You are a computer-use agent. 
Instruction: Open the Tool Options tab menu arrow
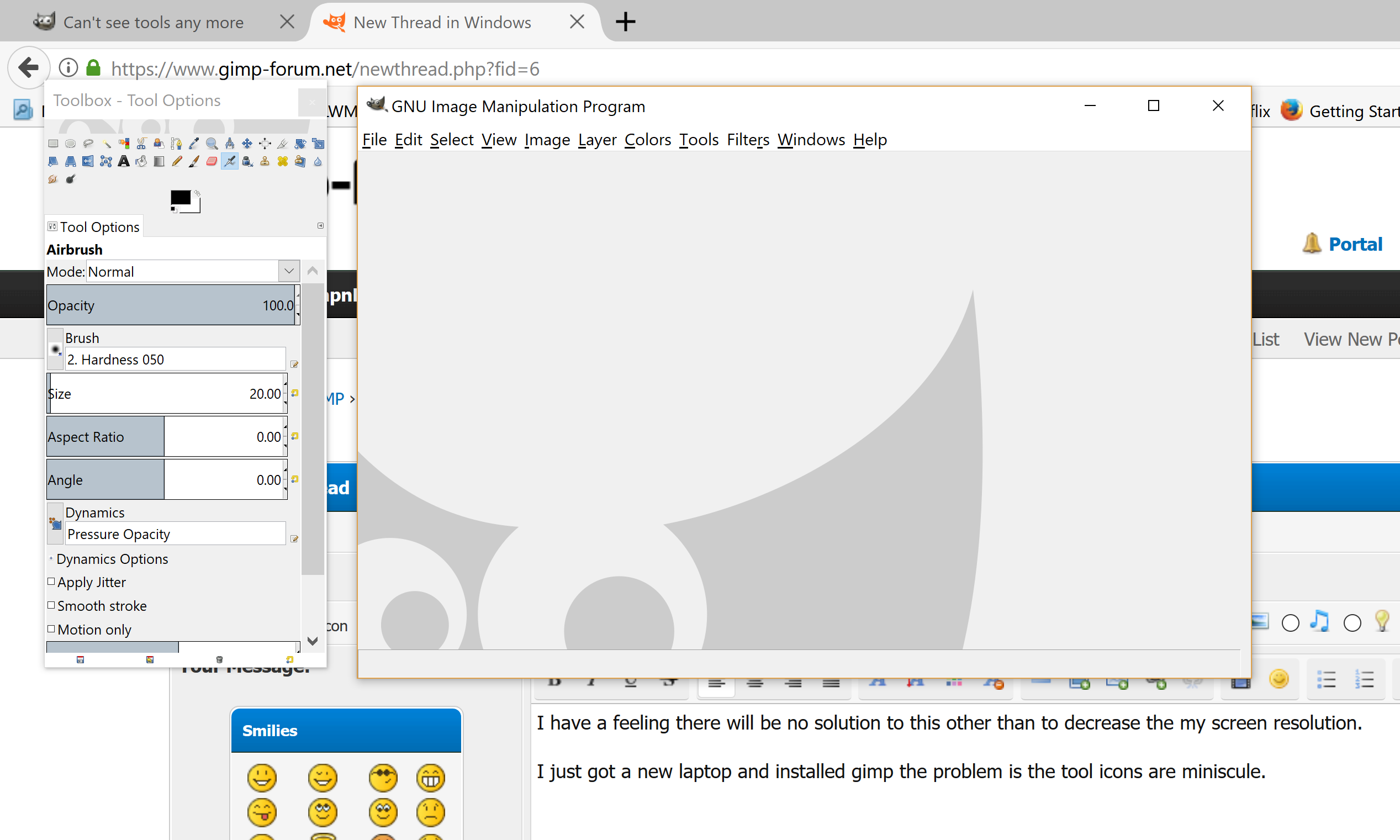(320, 226)
